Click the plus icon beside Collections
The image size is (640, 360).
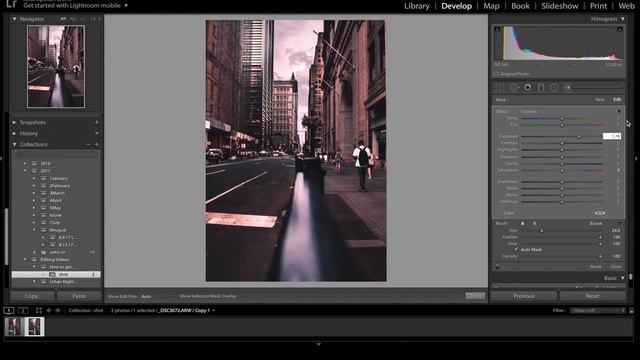[x=97, y=144]
